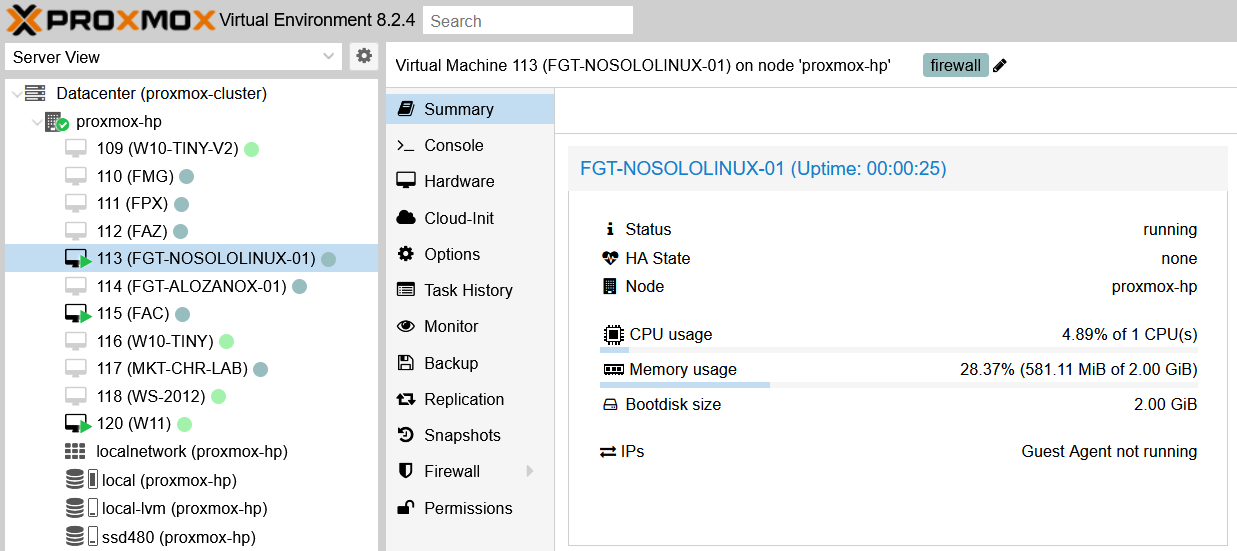Edit tags with the pencil icon
Viewport: 1237px width, 551px height.
click(1000, 66)
